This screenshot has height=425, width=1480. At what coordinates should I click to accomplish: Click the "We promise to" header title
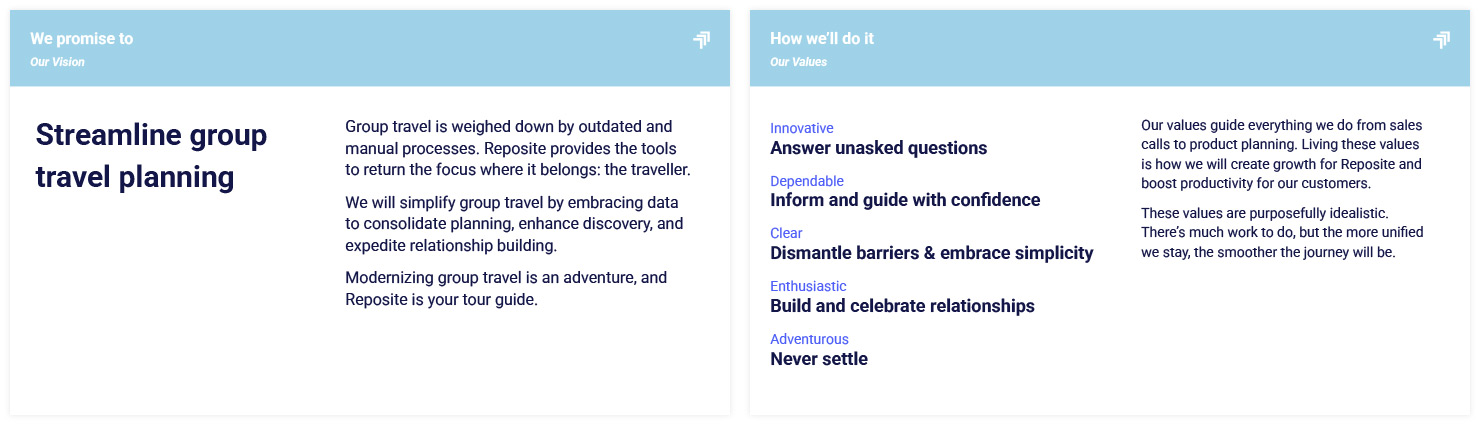point(81,39)
